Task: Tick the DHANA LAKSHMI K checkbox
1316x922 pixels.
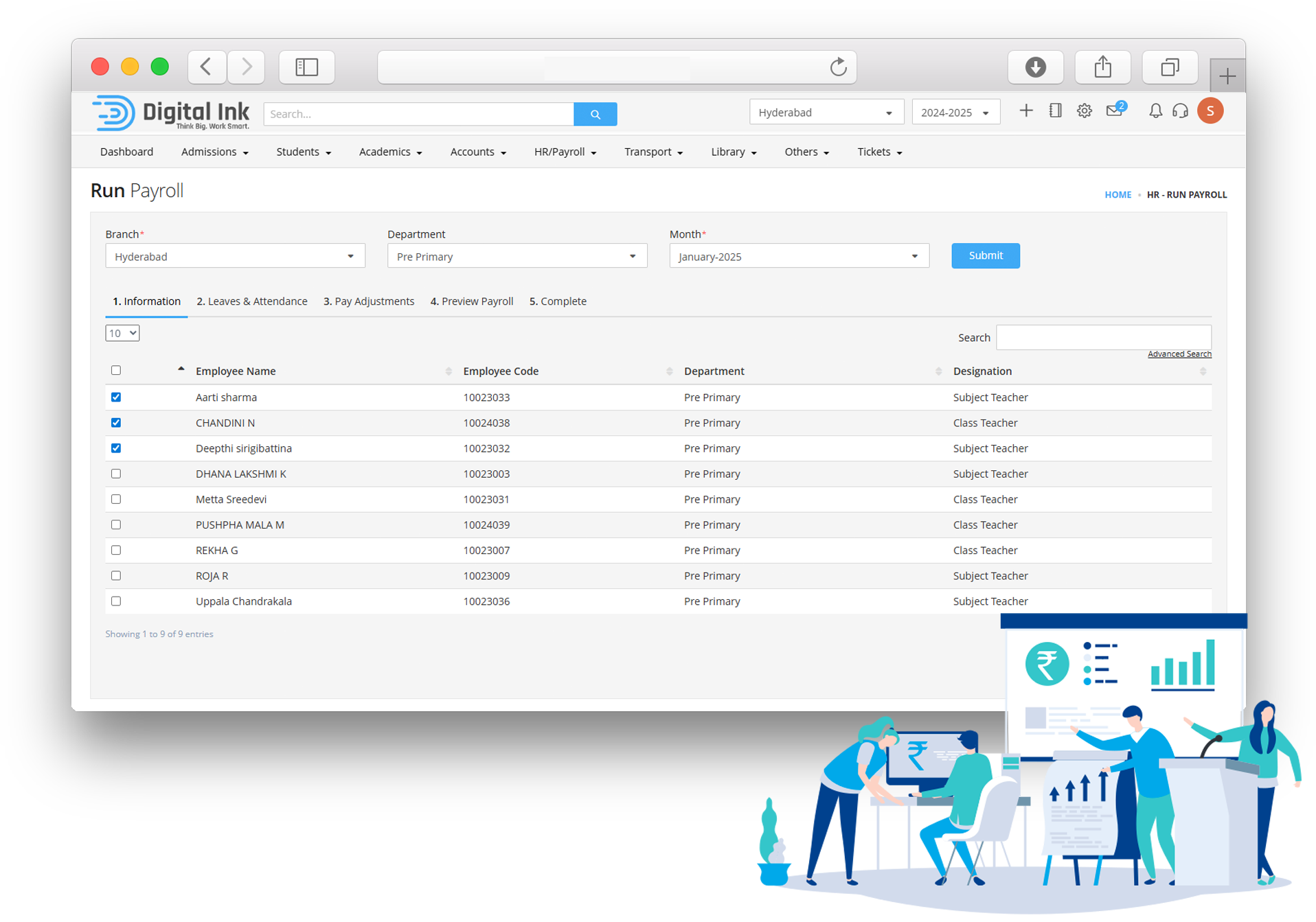Action: click(x=116, y=474)
